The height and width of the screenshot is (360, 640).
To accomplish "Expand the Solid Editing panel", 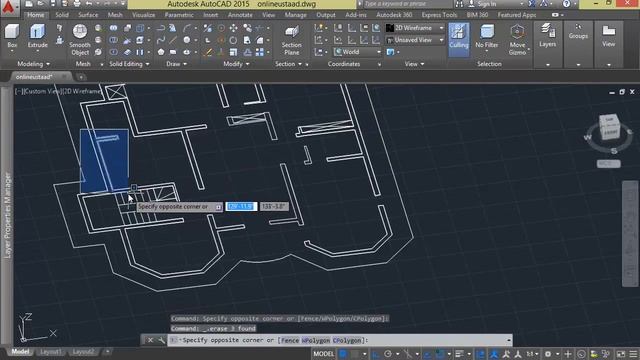I will (129, 64).
